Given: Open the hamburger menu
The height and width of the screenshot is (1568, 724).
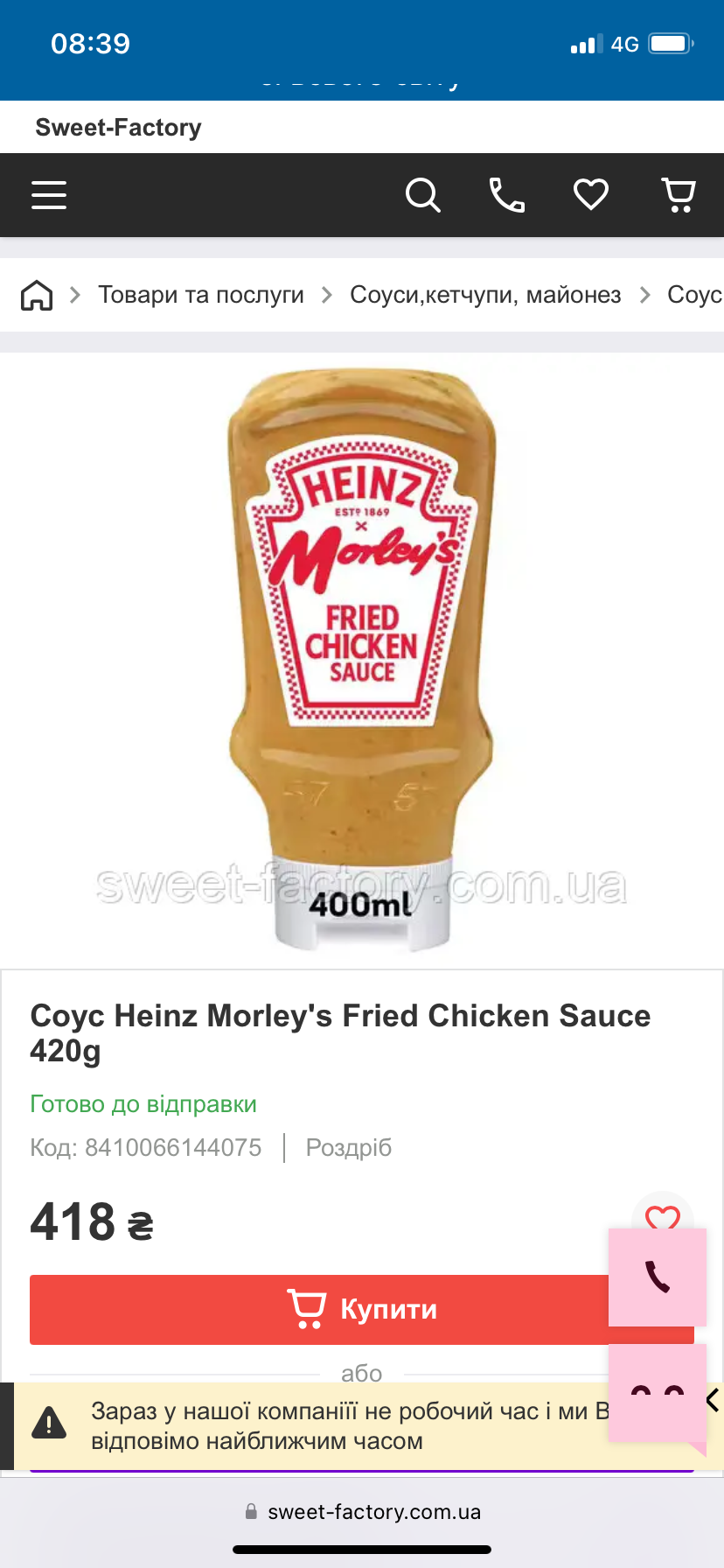Looking at the screenshot, I should (x=49, y=195).
